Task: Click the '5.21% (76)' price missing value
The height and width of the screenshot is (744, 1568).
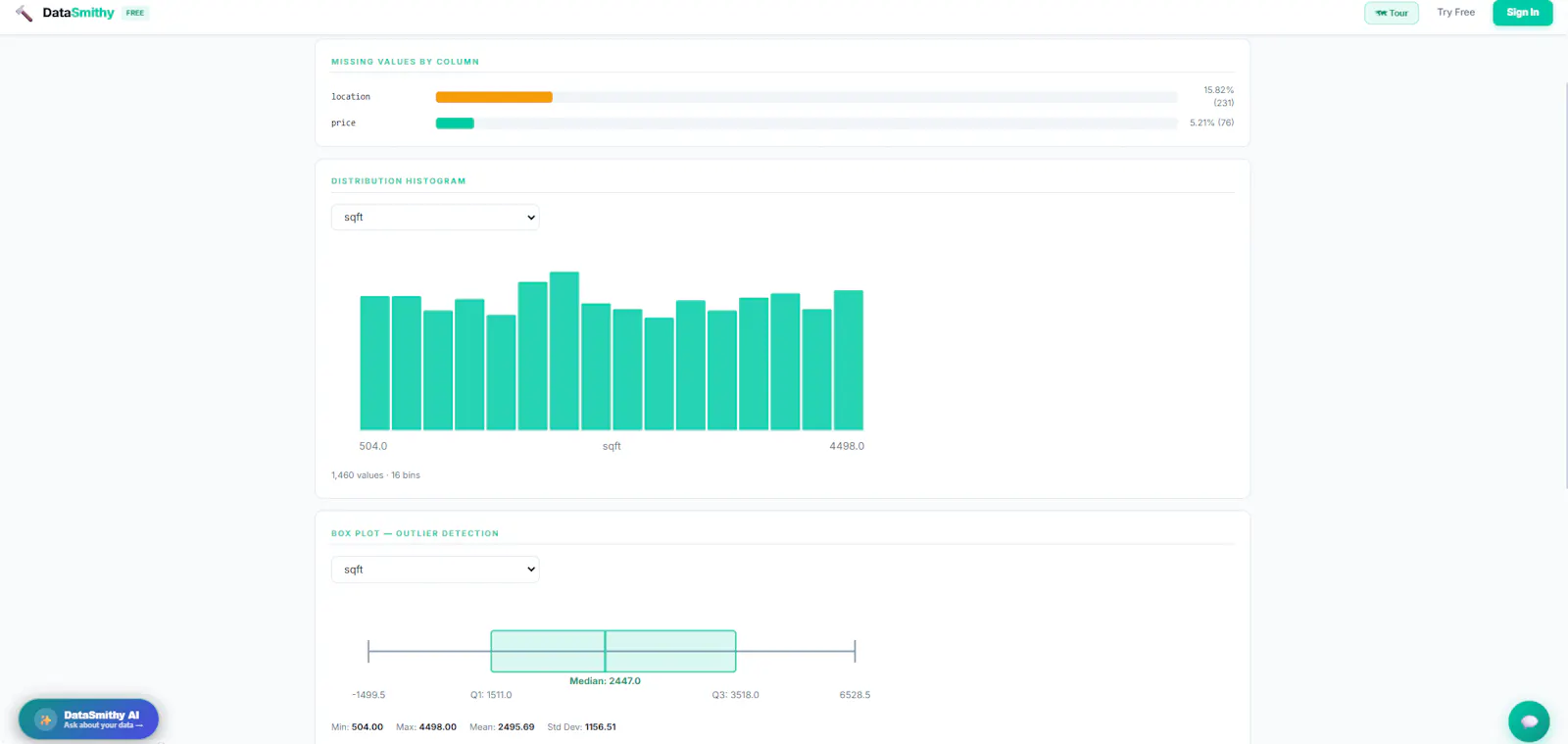Action: [1211, 123]
